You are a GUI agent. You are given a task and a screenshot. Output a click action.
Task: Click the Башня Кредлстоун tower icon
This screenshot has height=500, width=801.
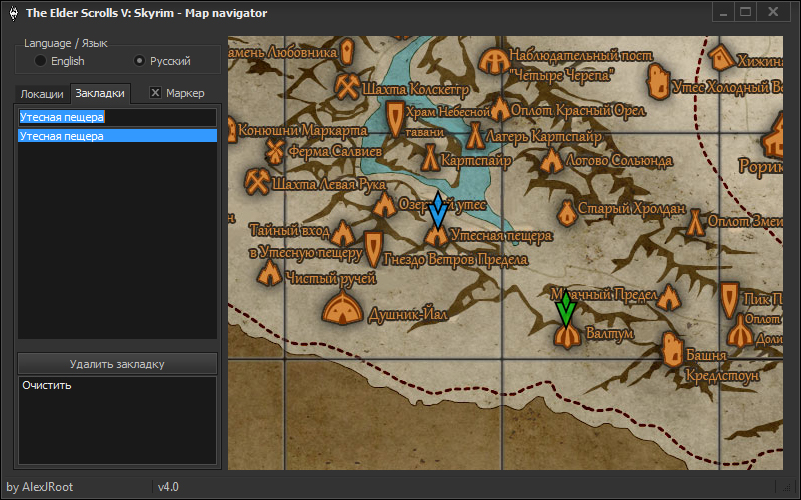point(673,349)
